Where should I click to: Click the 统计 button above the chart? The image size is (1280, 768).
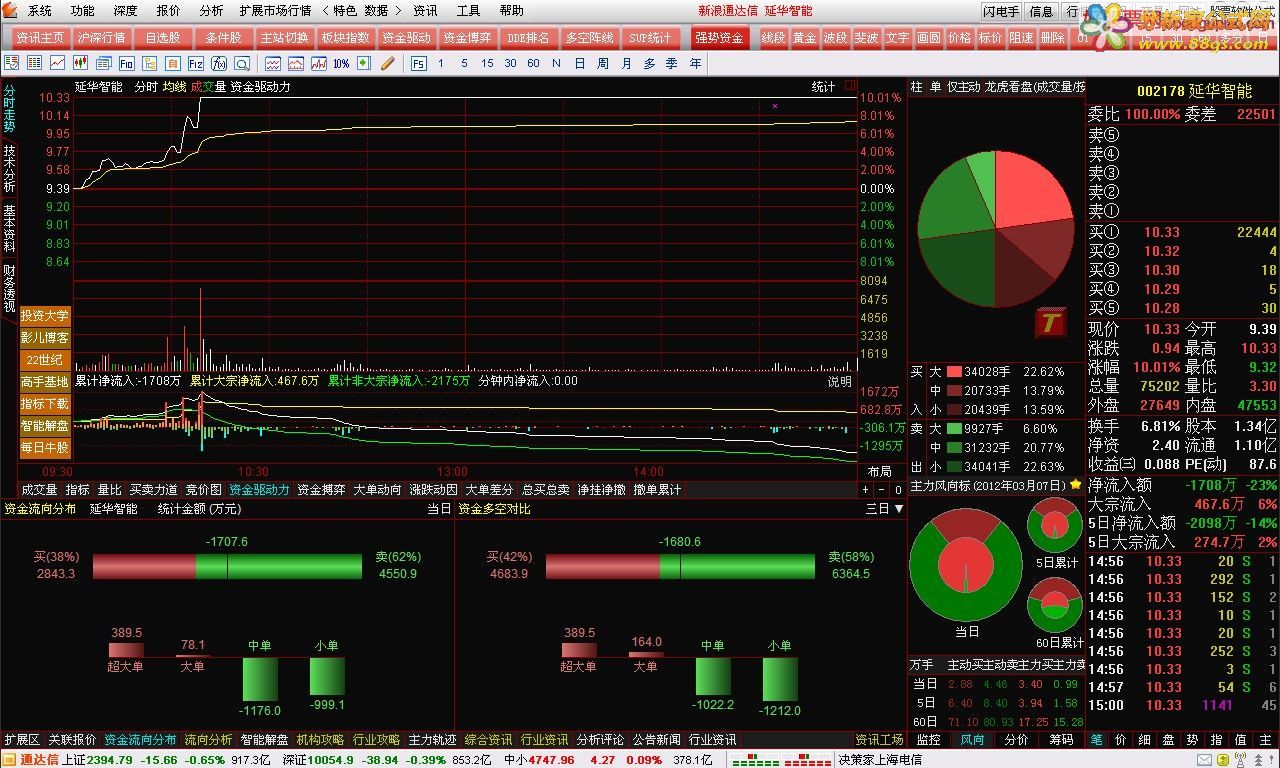tap(823, 87)
